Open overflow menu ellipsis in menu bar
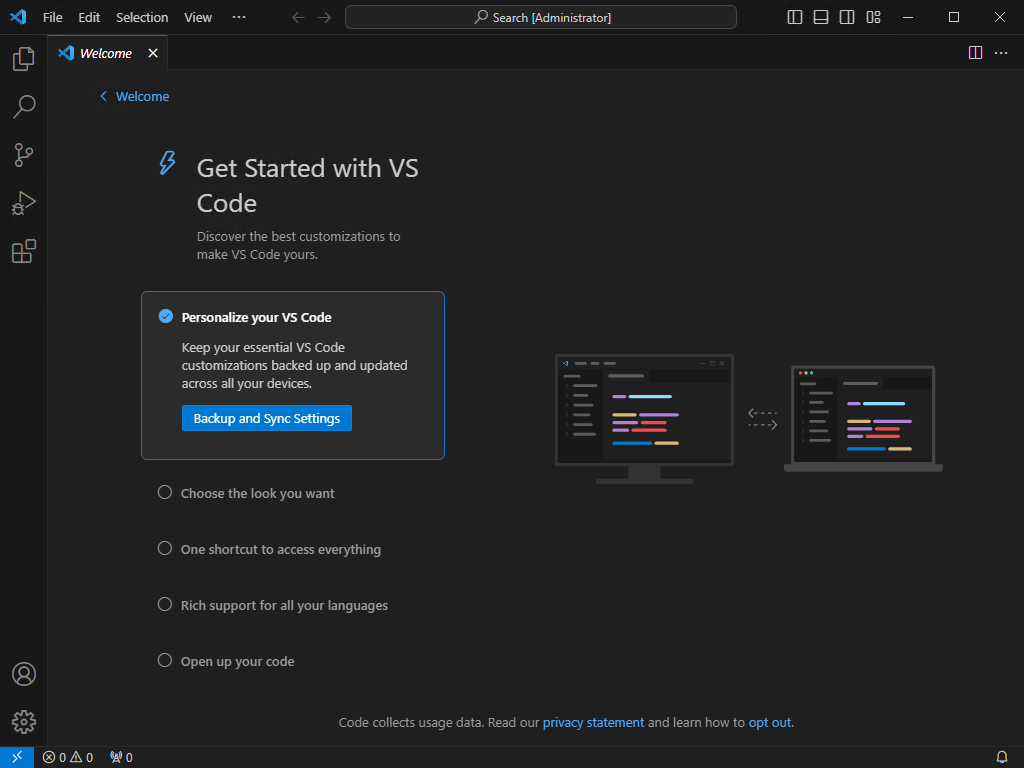Image resolution: width=1024 pixels, height=768 pixels. pos(239,18)
